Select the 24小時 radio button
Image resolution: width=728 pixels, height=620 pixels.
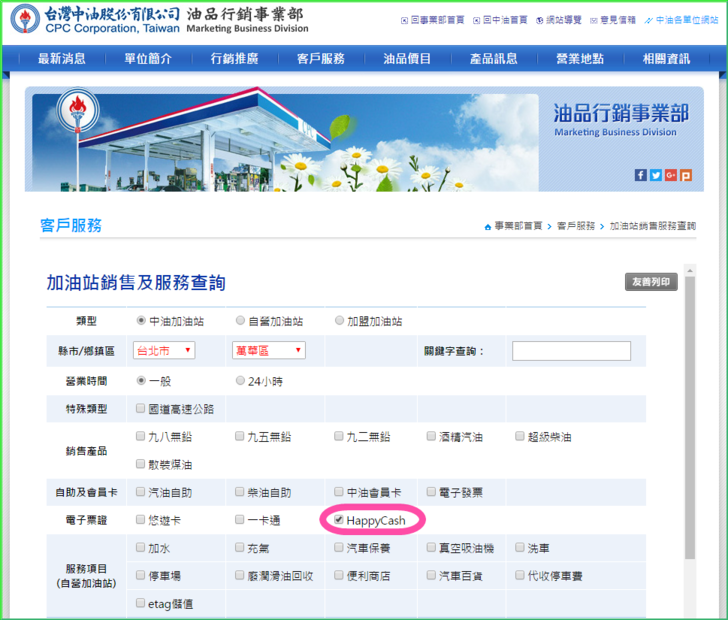240,381
